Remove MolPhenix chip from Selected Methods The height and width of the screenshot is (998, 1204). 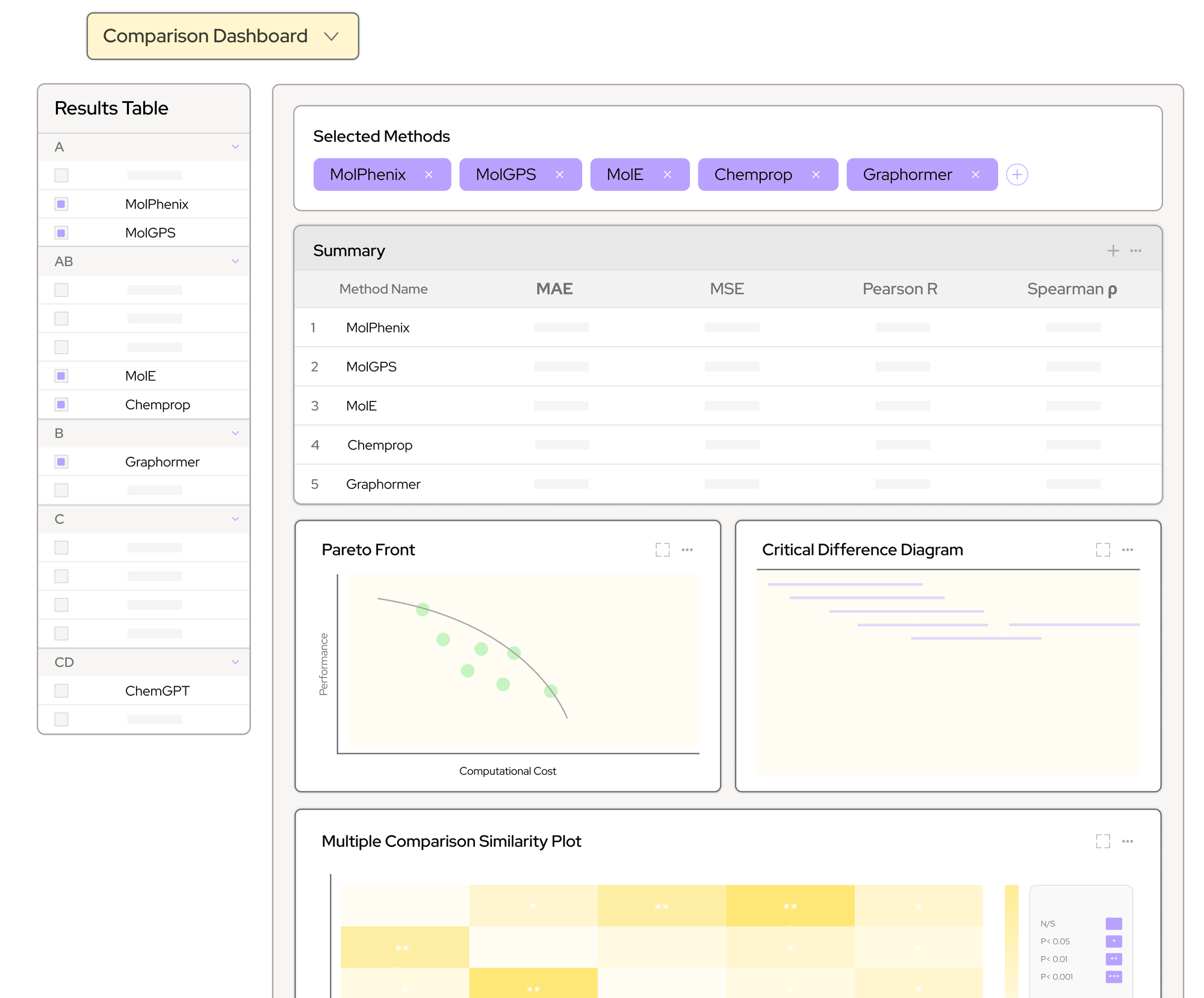(429, 175)
